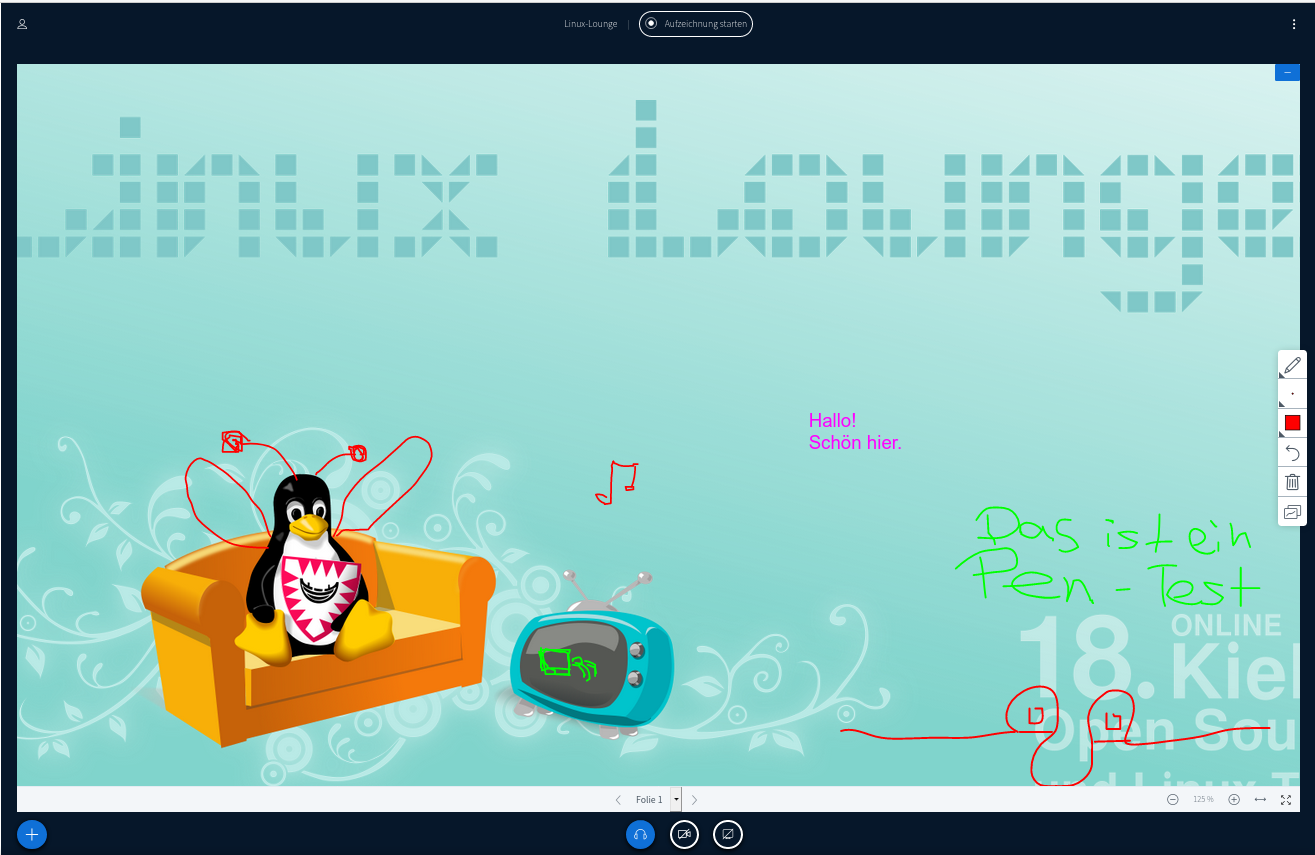Image resolution: width=1315 pixels, height=855 pixels.
Task: Open the line thickness selector
Action: [1292, 394]
